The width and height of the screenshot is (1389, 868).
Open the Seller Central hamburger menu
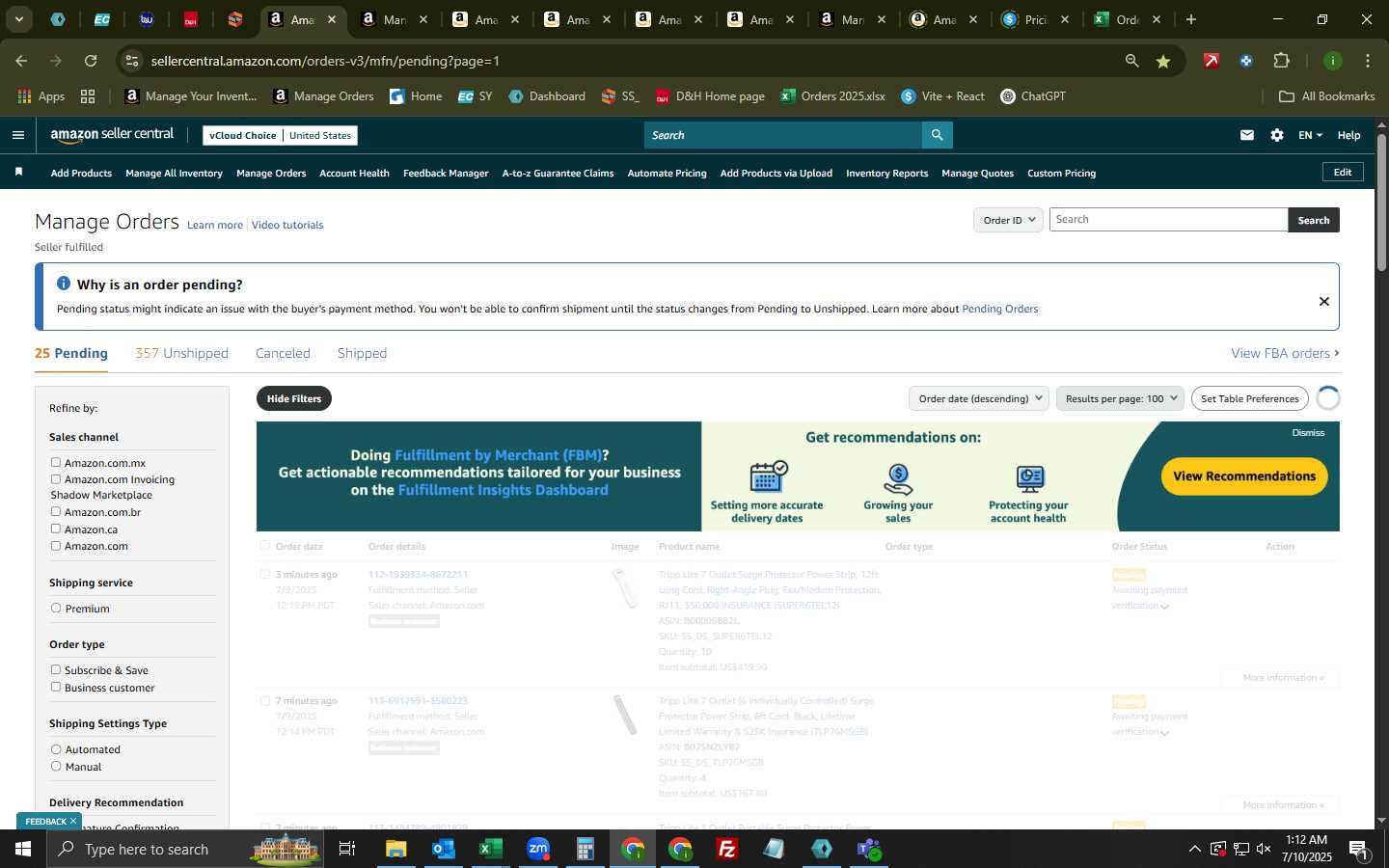(x=18, y=135)
